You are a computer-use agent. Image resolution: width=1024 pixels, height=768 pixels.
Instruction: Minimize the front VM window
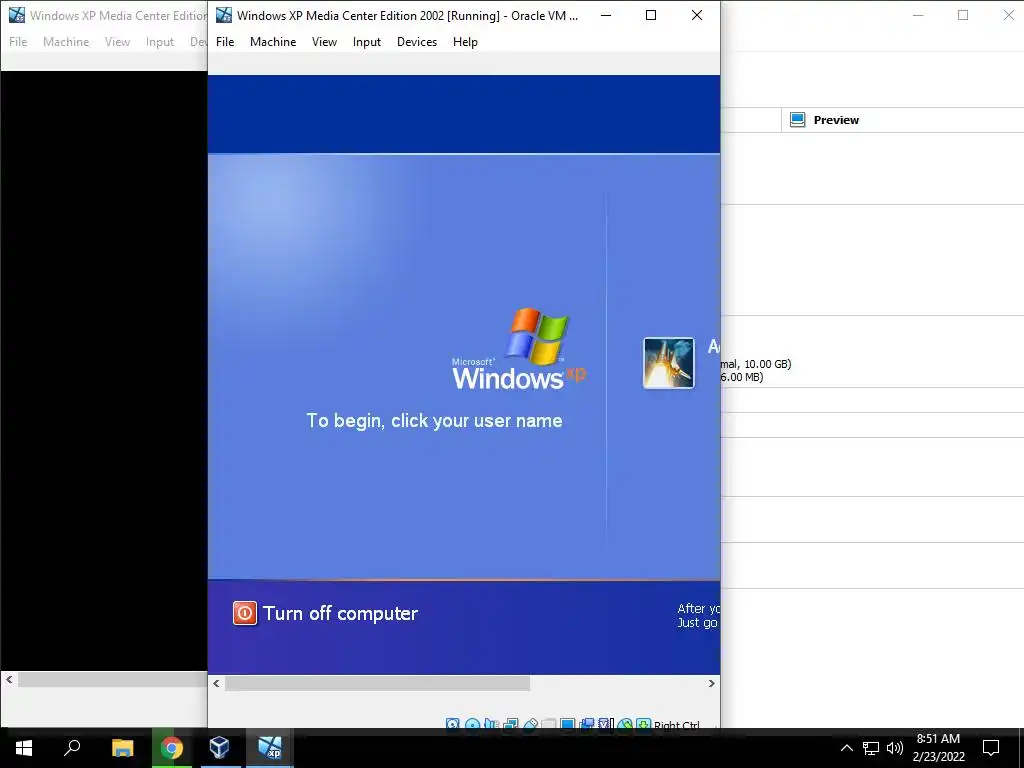tap(606, 15)
